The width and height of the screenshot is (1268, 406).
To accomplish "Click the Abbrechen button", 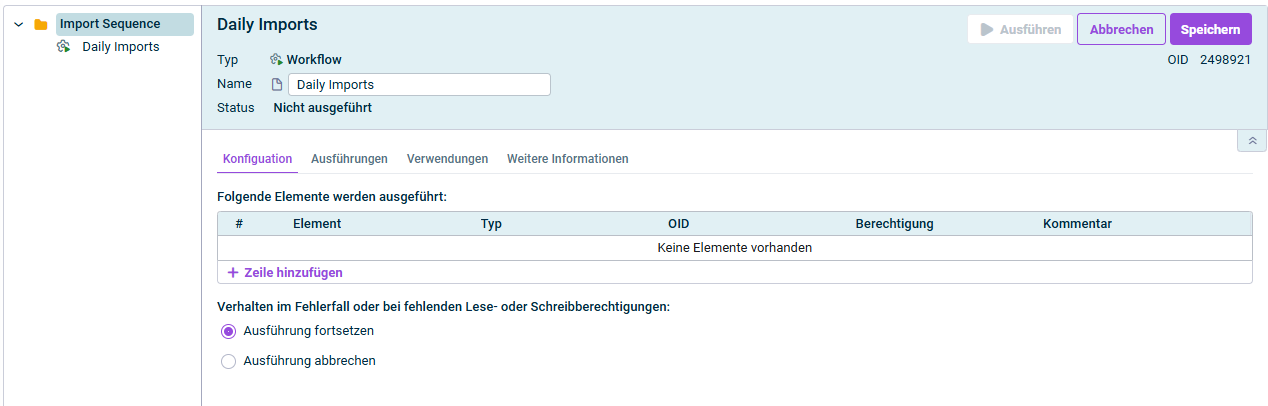I will 1121,30.
